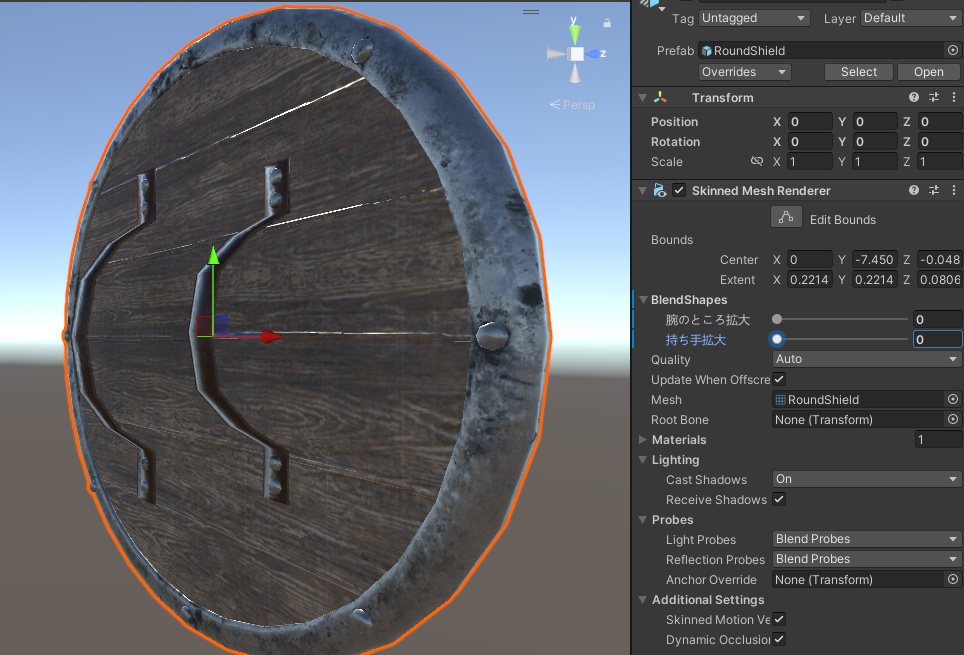
Task: Open the Quality dropdown set to Auto
Action: [867, 359]
